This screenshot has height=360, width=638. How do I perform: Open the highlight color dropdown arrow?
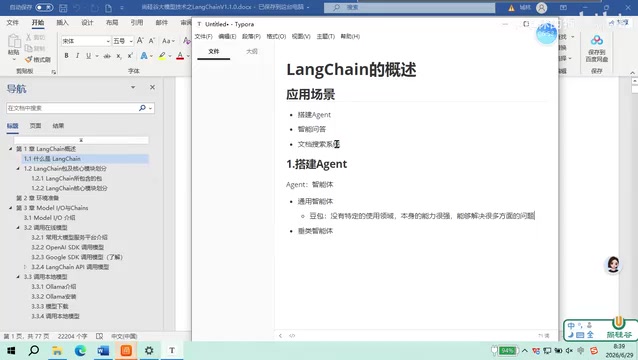click(x=170, y=56)
